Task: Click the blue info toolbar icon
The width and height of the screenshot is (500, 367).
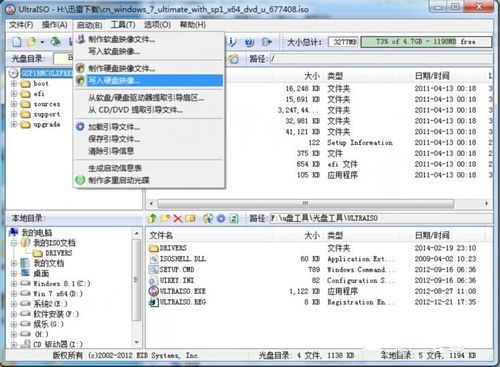Action: coord(232,42)
